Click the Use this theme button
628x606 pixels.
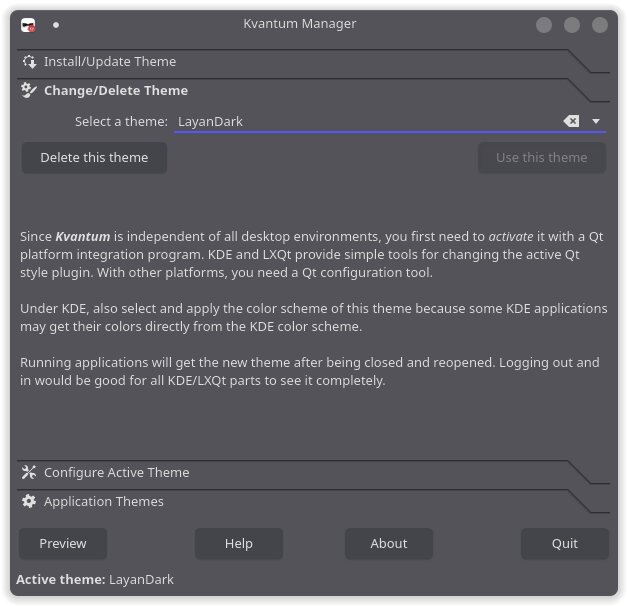[x=542, y=158]
